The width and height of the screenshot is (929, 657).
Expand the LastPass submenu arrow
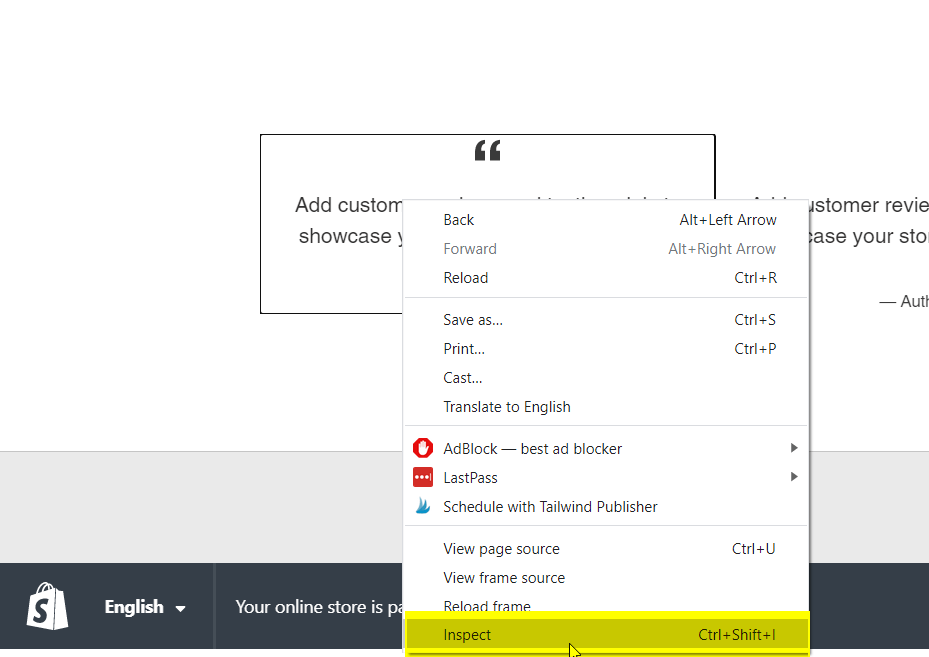[794, 477]
